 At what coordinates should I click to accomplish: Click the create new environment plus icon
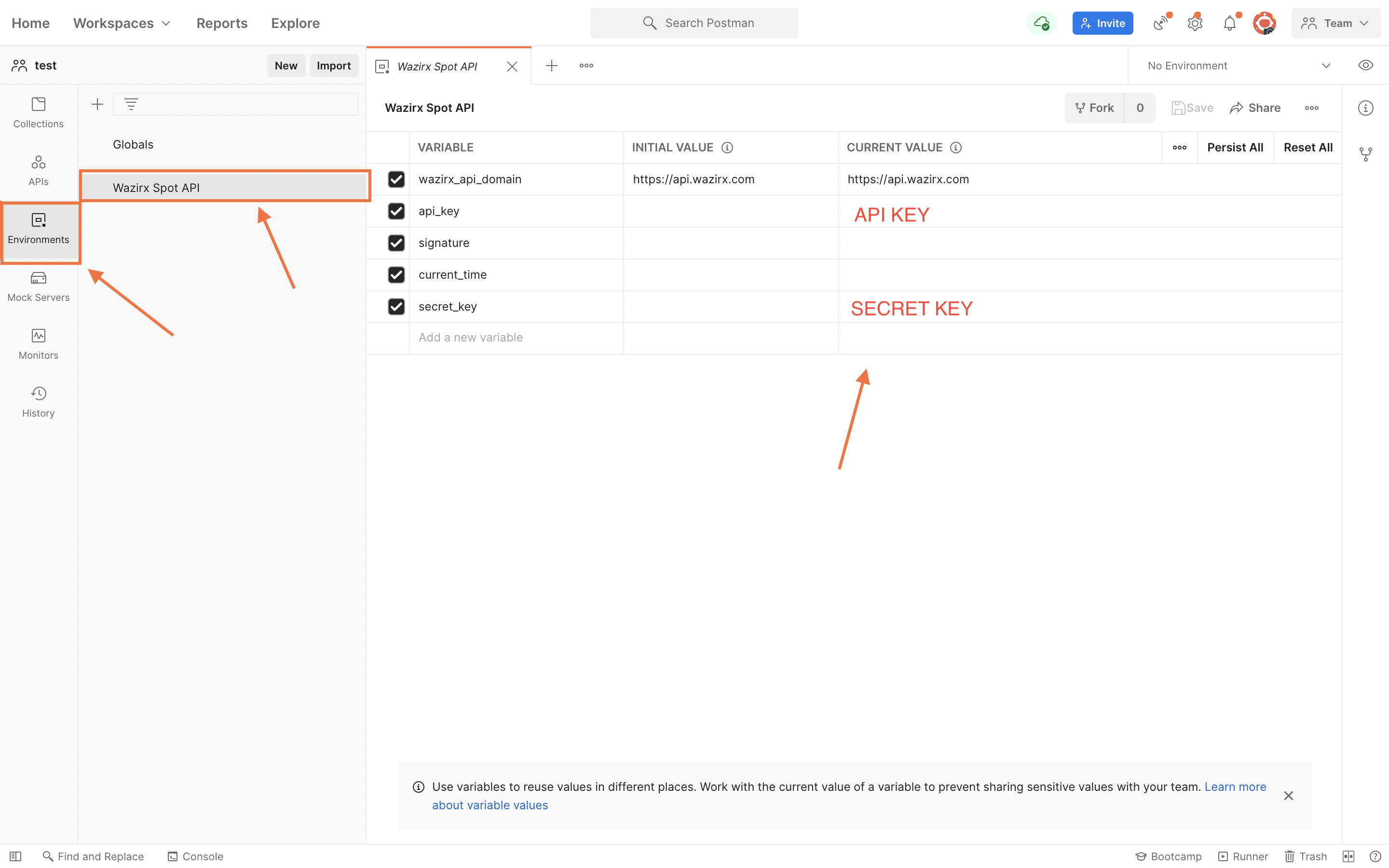tap(97, 105)
